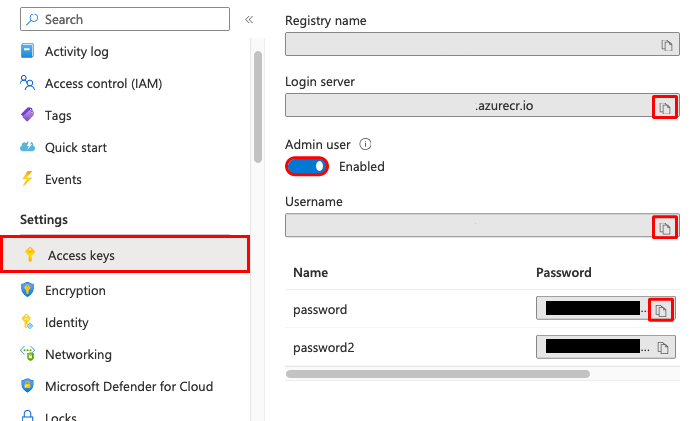Copy the Login server address
The width and height of the screenshot is (700, 421).
665,108
